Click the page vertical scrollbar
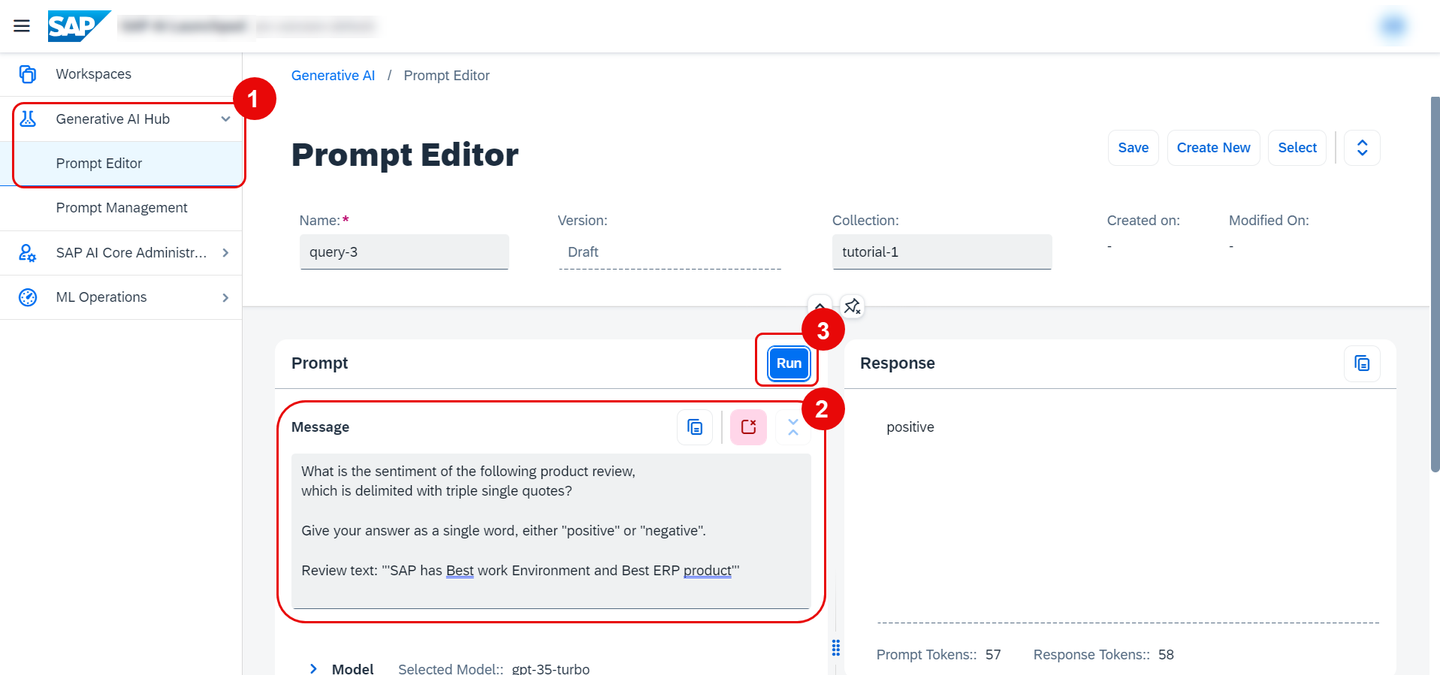Viewport: 1440px width, 675px height. pyautogui.click(x=1434, y=285)
